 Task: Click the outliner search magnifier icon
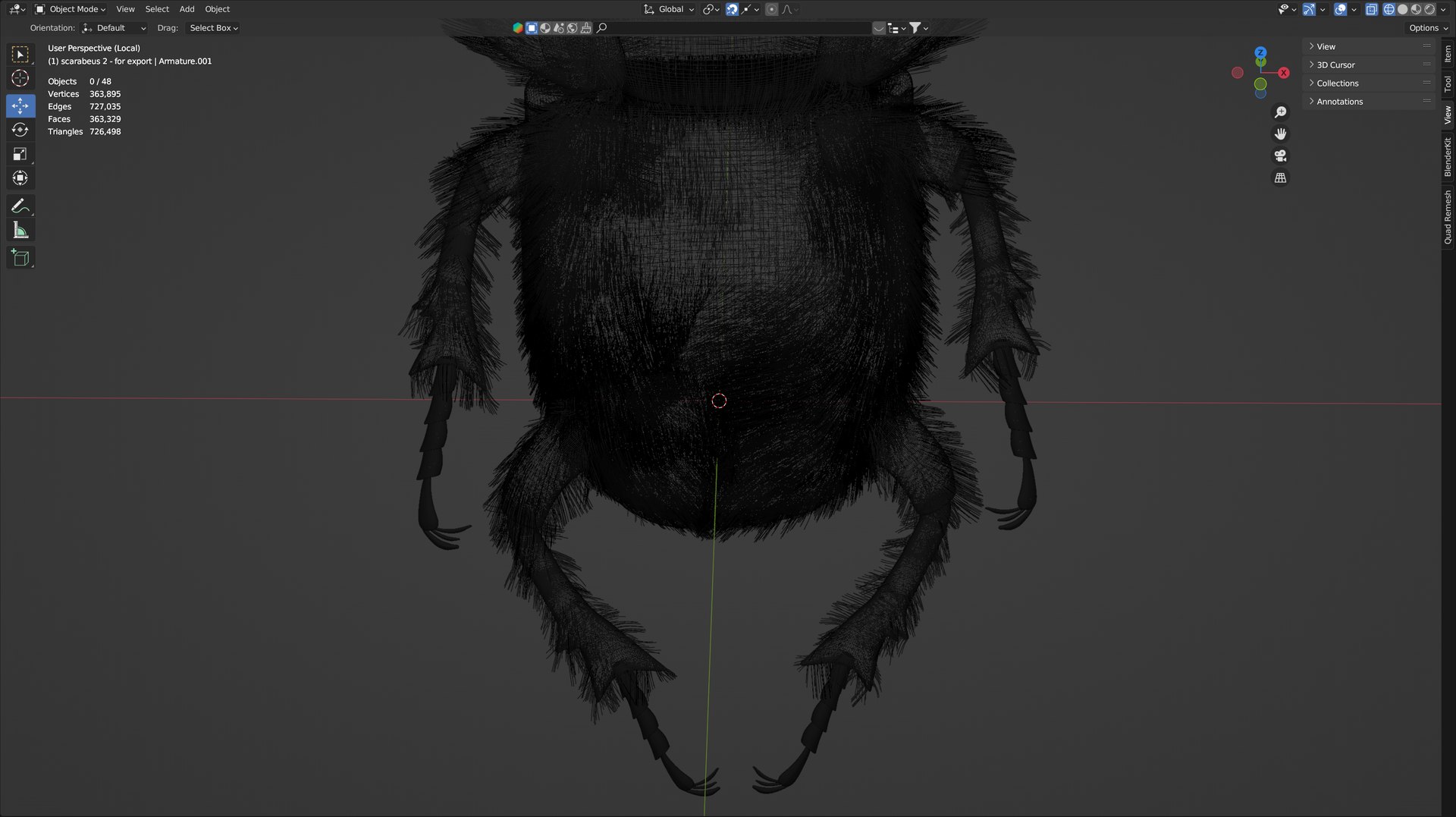602,28
